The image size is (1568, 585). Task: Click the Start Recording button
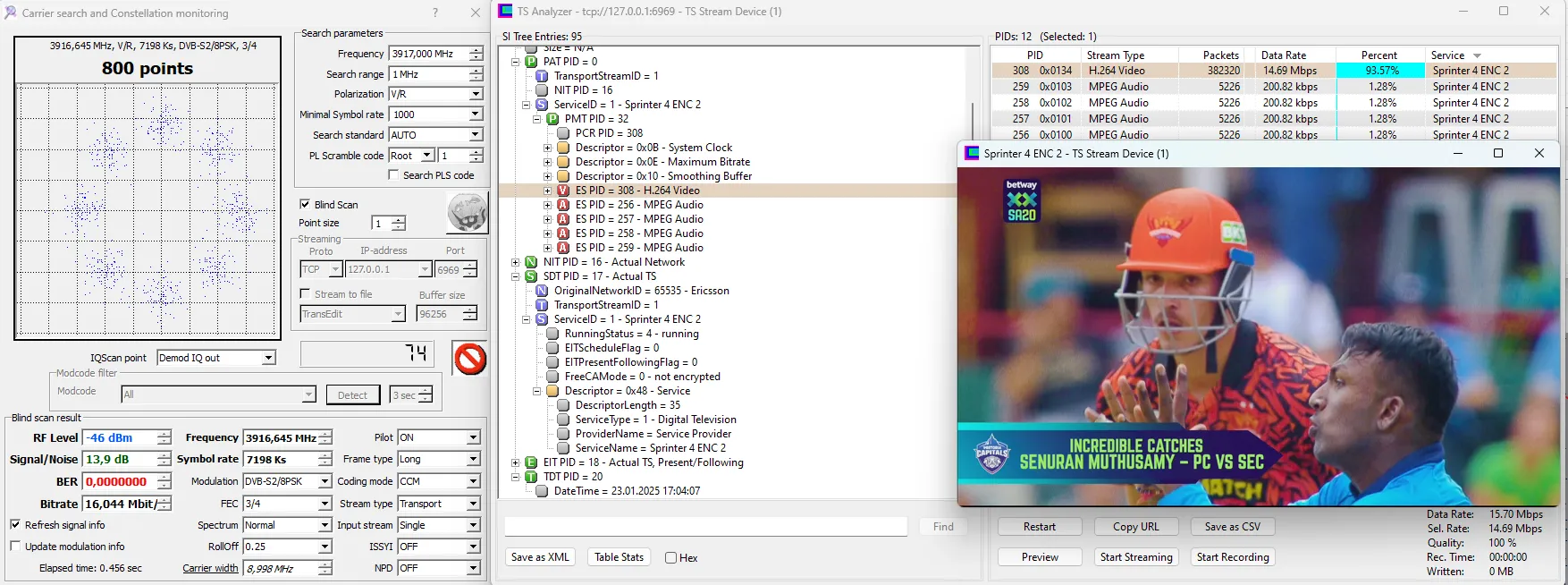1232,557
